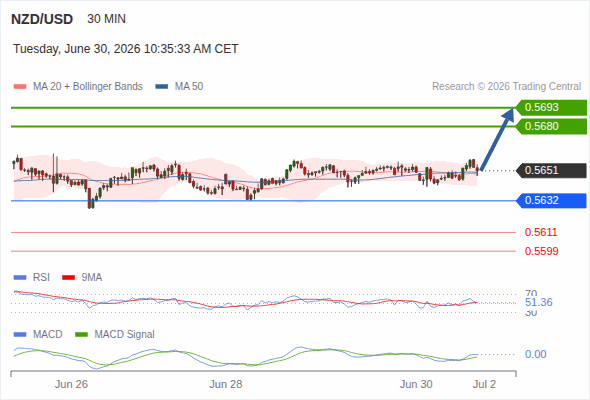This screenshot has width=590, height=400.
Task: Select the 30 MIN timeframe label
Action: click(106, 19)
